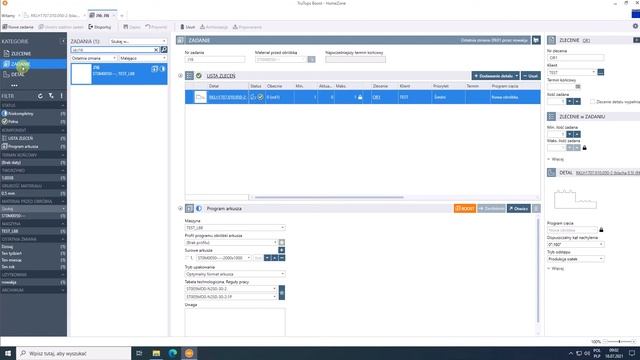The width and height of the screenshot is (640, 360).
Task: Open filter options vertical dots menu
Action: point(62,96)
